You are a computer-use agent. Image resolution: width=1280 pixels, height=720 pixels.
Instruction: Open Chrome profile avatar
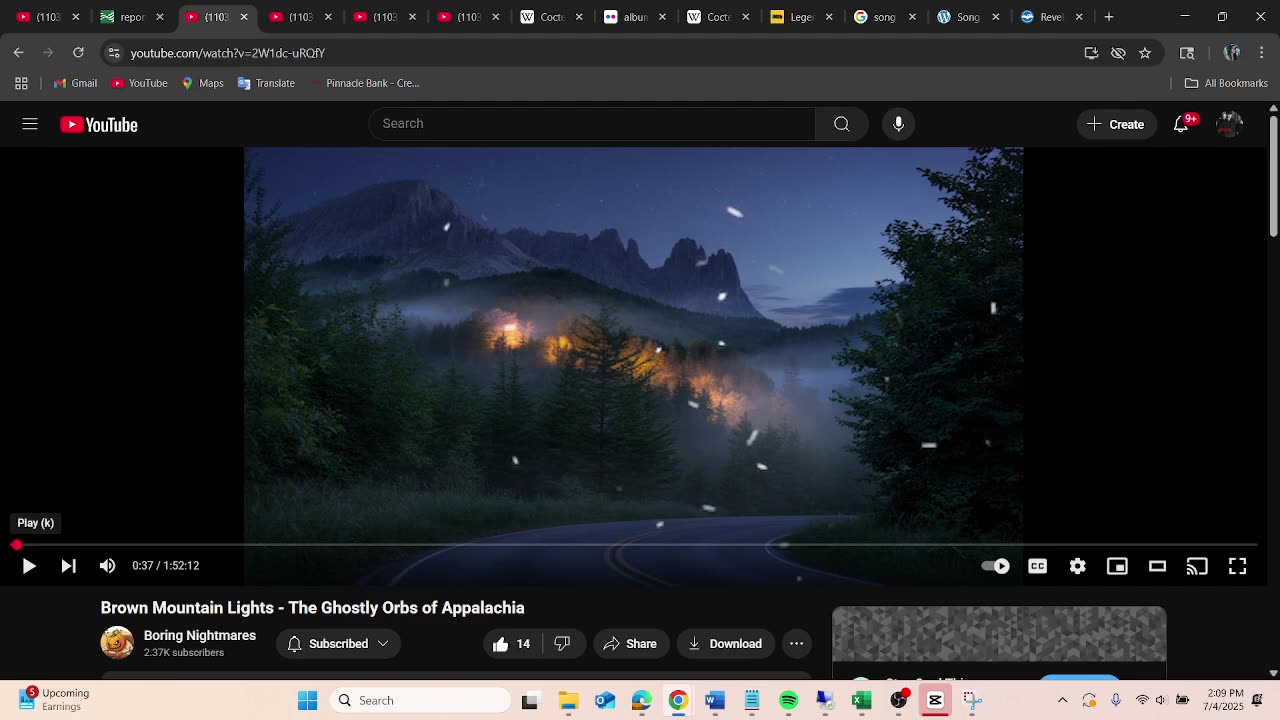pos(1232,53)
